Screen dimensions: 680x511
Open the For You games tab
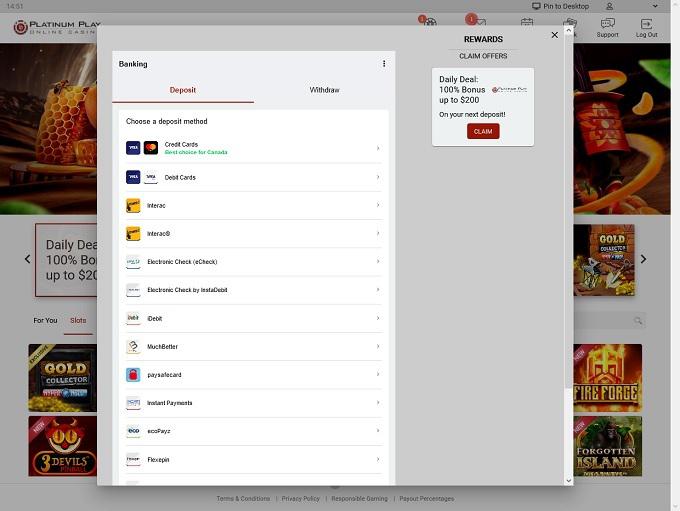point(45,321)
